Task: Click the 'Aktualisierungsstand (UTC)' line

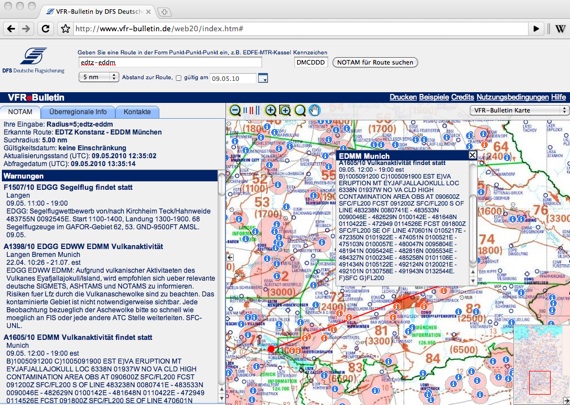Action: click(x=80, y=156)
